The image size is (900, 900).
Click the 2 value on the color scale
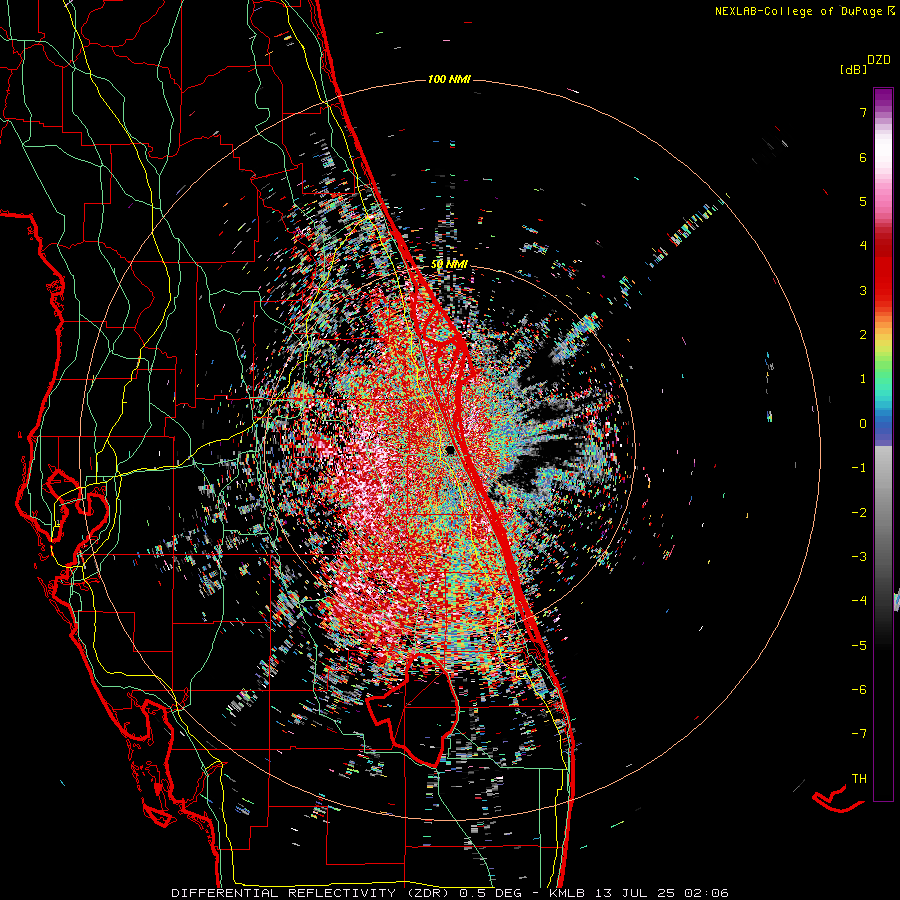pyautogui.click(x=863, y=335)
